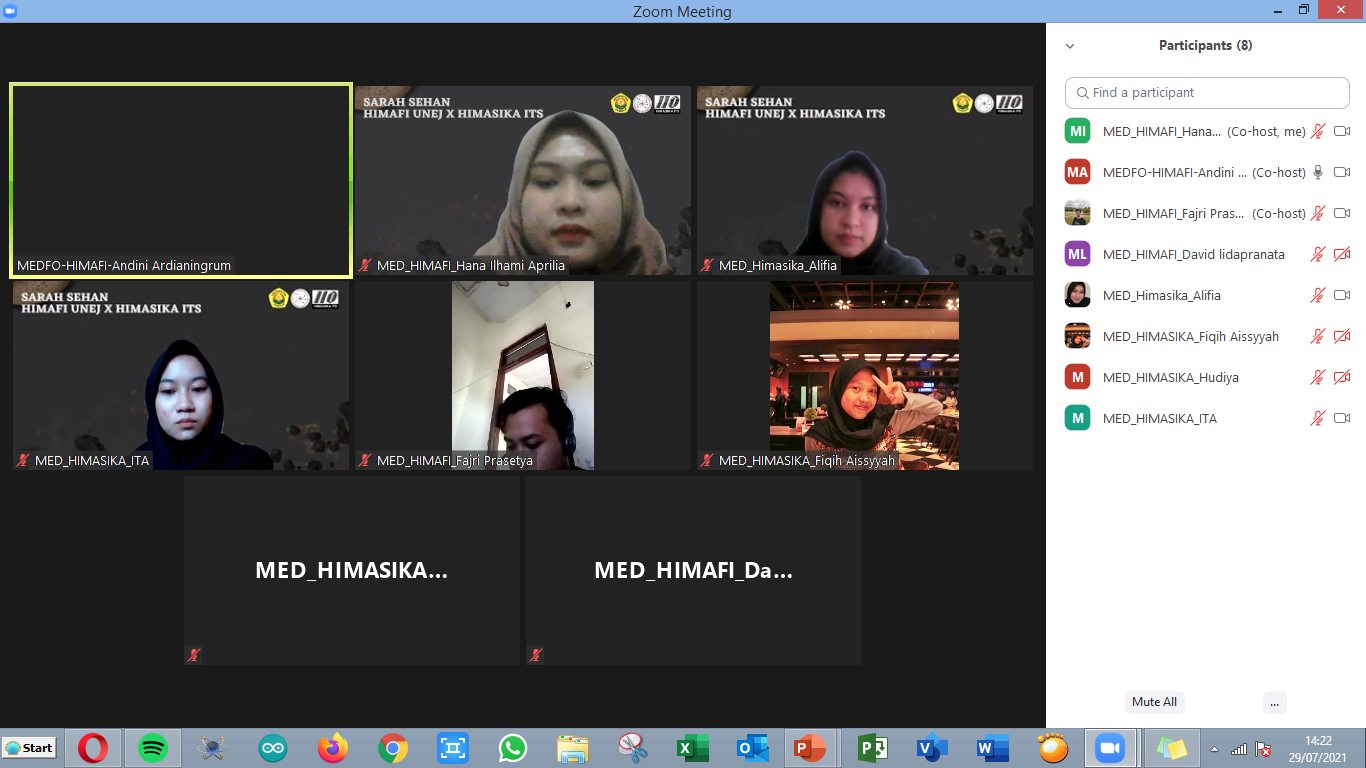Toggle the mute icon for MED_HIMAFI_Hana (me)
The height and width of the screenshot is (768, 1366).
(1318, 132)
